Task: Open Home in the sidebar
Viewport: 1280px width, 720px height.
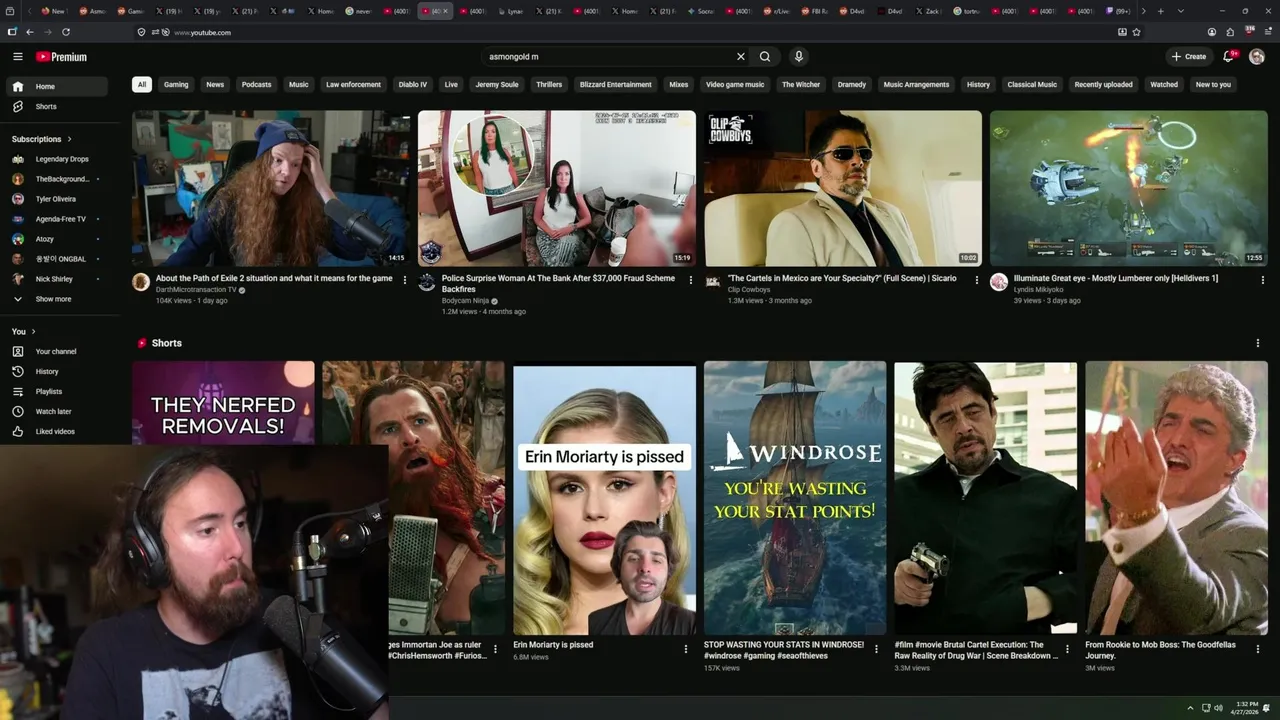Action: point(56,86)
